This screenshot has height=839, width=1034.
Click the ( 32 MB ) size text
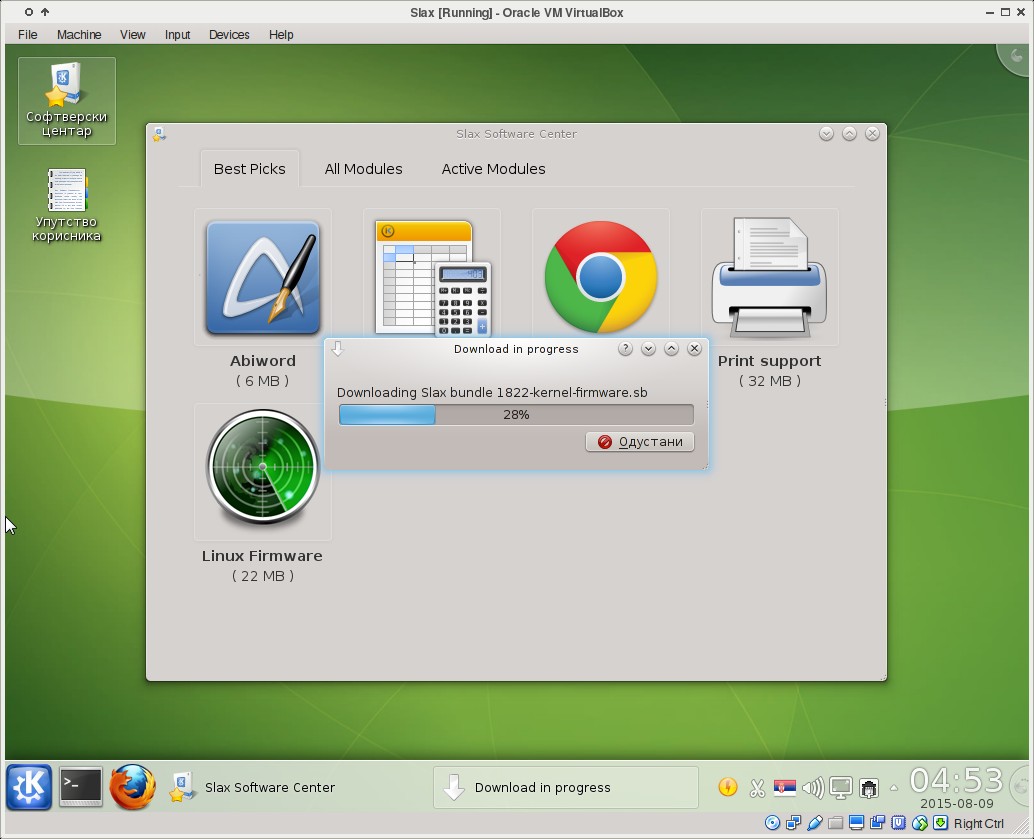point(770,381)
